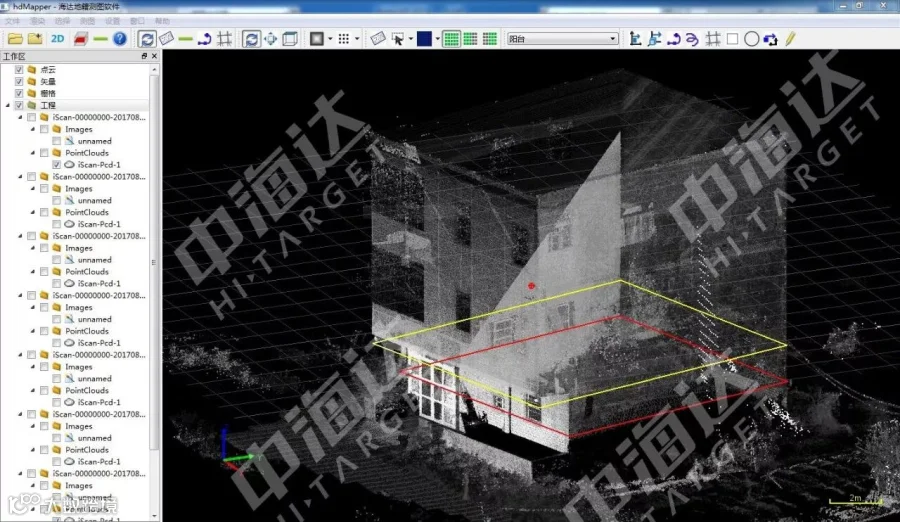Float the 工作区 panel with undock button
The width and height of the screenshot is (900, 522).
pos(144,56)
